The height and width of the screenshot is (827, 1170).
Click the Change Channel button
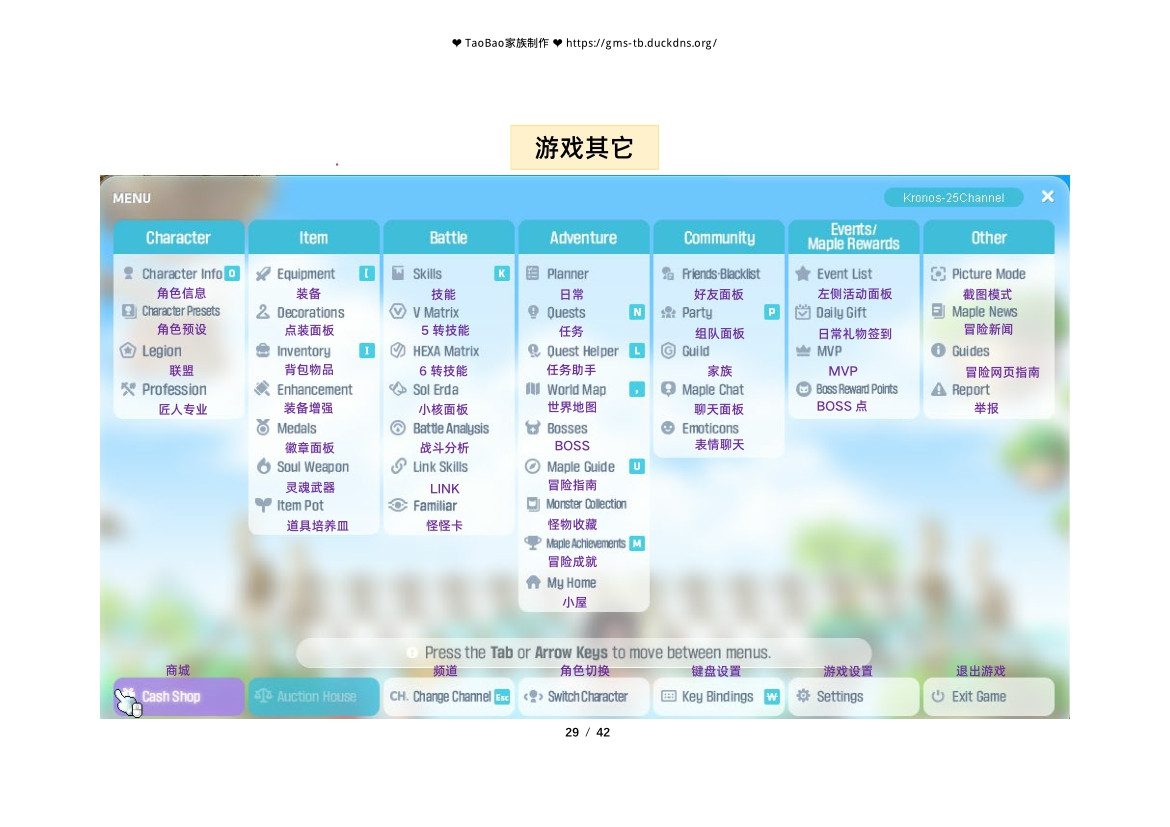coord(449,697)
